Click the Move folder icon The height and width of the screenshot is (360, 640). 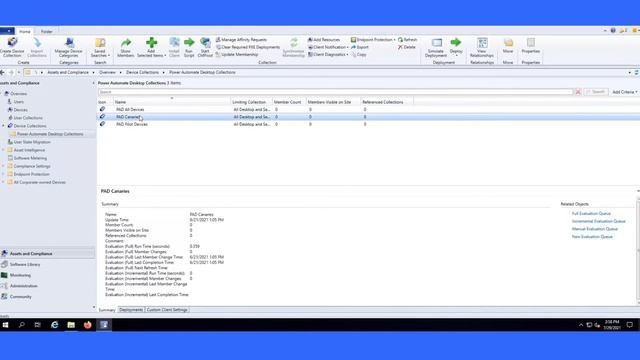point(508,42)
